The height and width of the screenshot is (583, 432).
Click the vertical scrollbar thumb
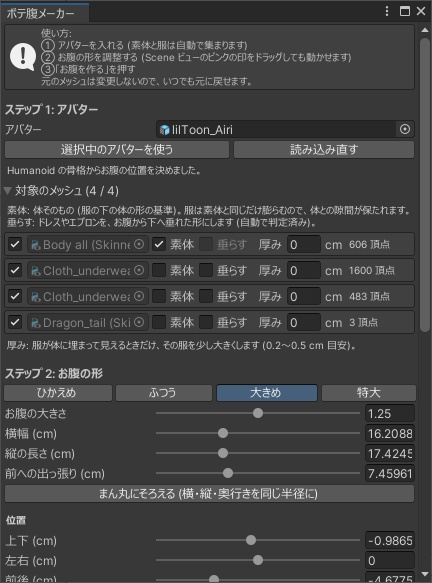(x=425, y=184)
